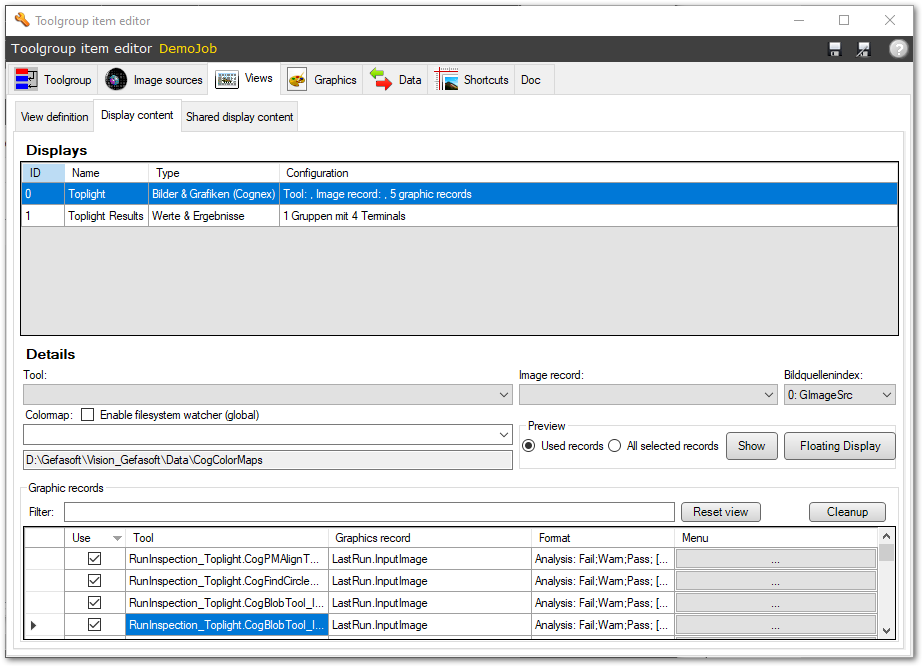Open the Menu button for CogPMAlignT row

[776, 559]
